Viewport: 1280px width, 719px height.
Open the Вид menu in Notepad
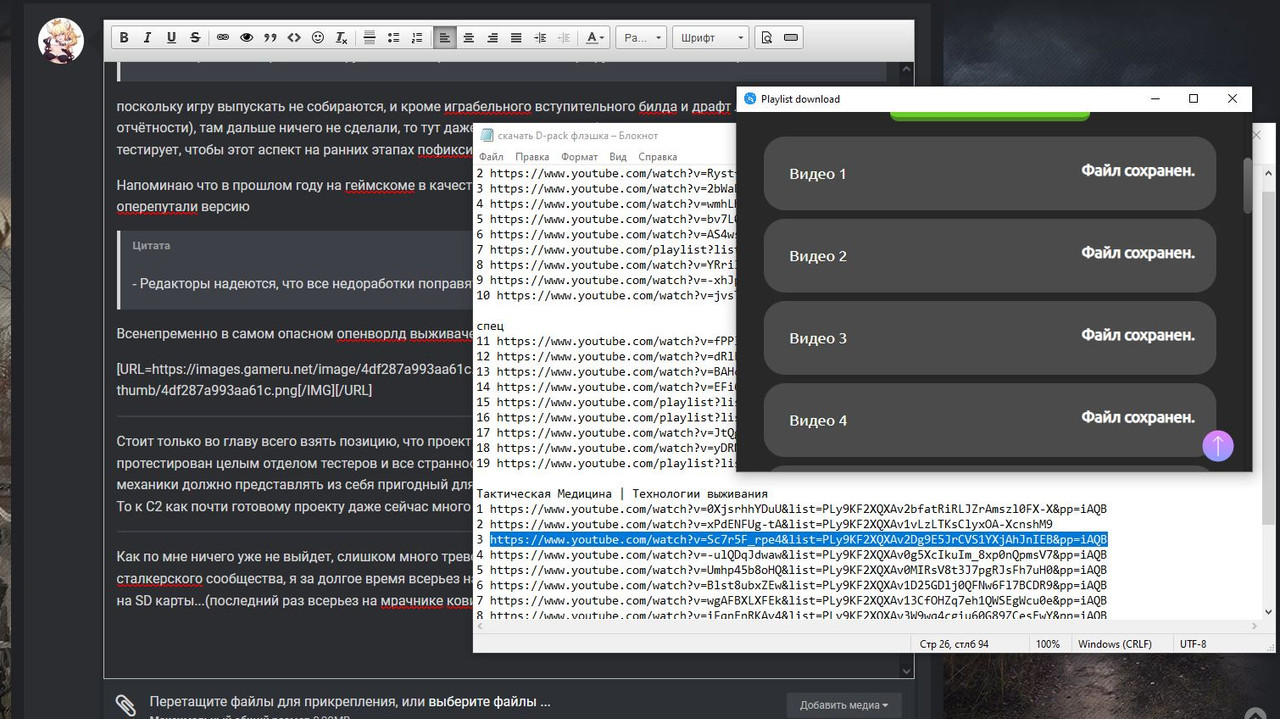[x=618, y=157]
